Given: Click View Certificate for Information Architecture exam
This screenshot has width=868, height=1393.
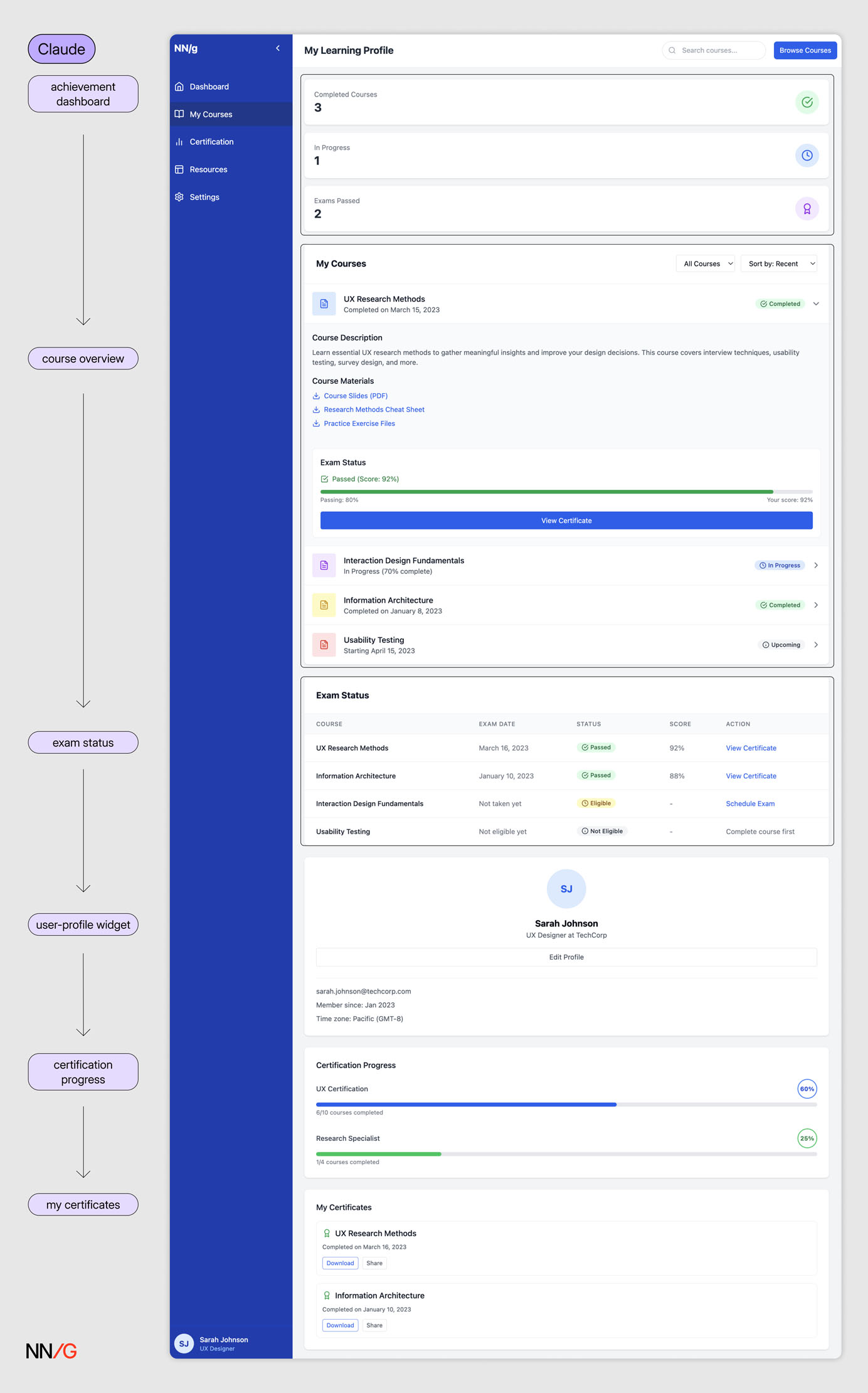Looking at the screenshot, I should click(x=751, y=776).
